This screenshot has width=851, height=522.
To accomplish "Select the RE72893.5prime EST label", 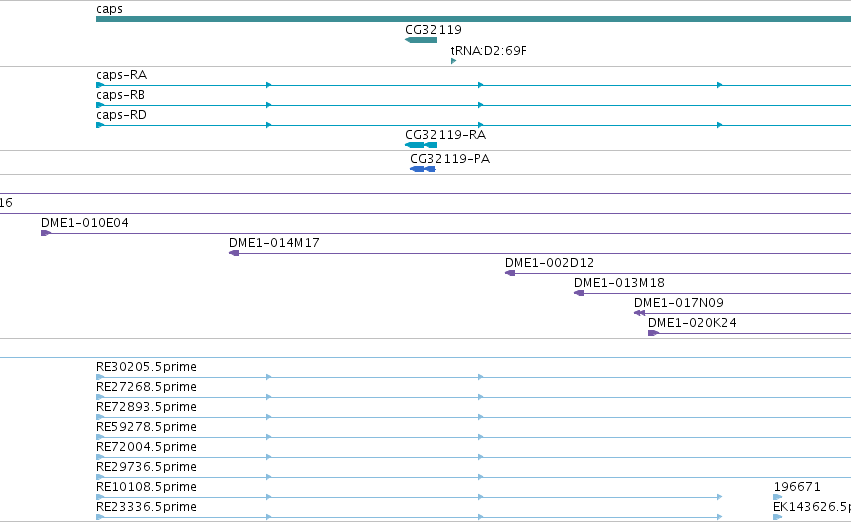I will click(146, 407).
